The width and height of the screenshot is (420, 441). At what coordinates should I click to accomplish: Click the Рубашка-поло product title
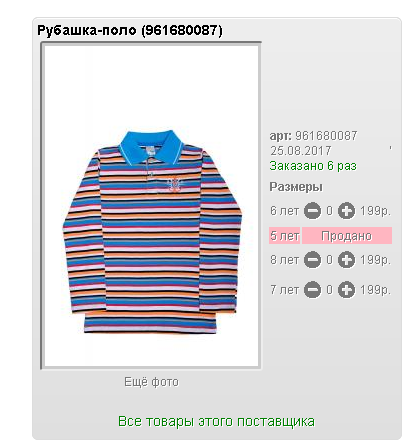(130, 30)
